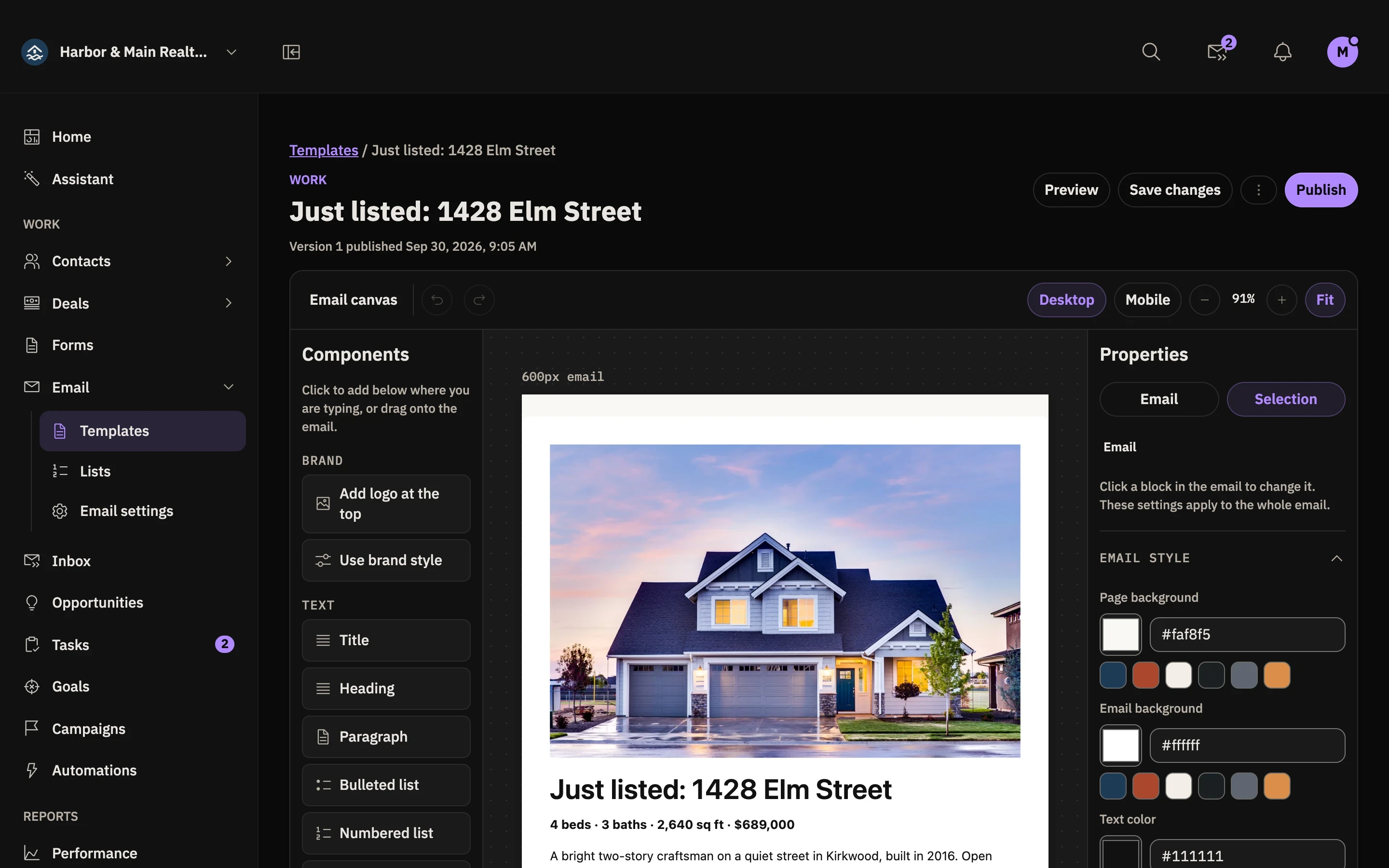
Task: Pick rust-red swatch under Email background
Action: 1145,786
